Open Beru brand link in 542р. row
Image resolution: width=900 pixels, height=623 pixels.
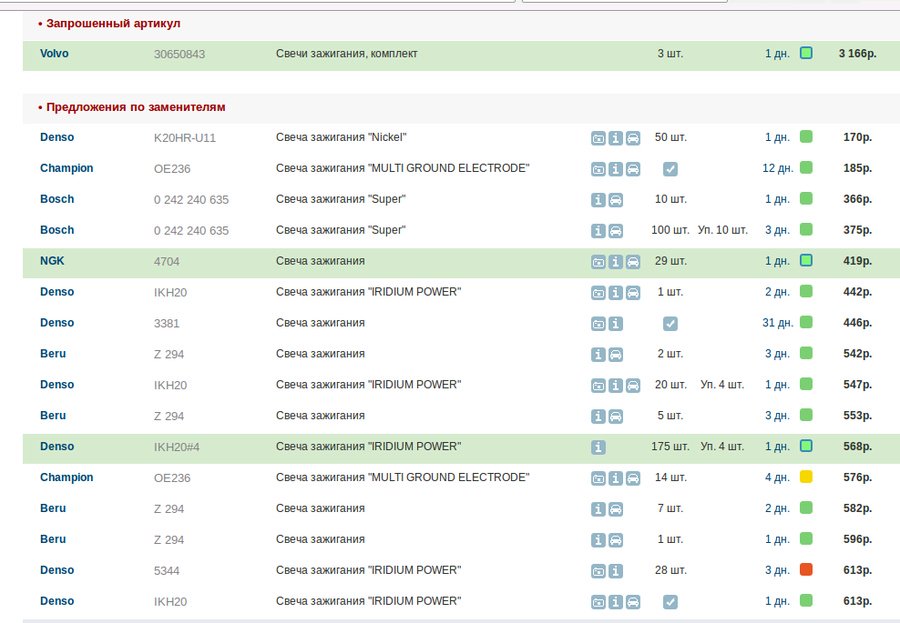pyautogui.click(x=53, y=354)
